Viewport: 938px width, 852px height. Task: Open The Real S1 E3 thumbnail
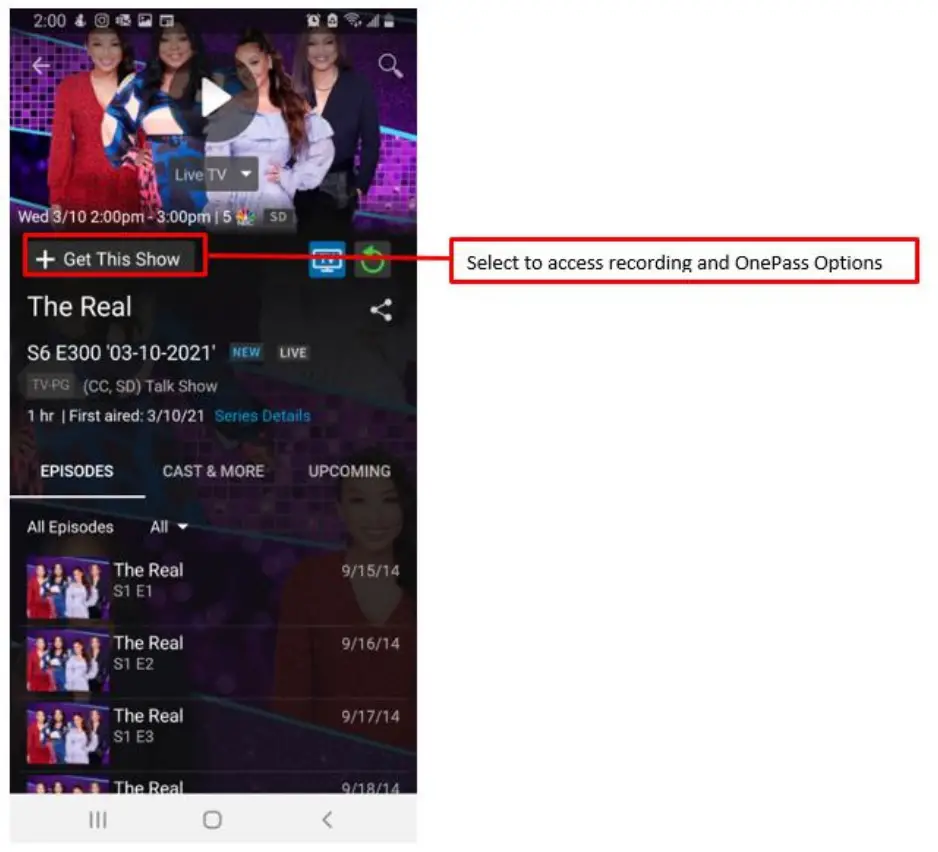(68, 735)
